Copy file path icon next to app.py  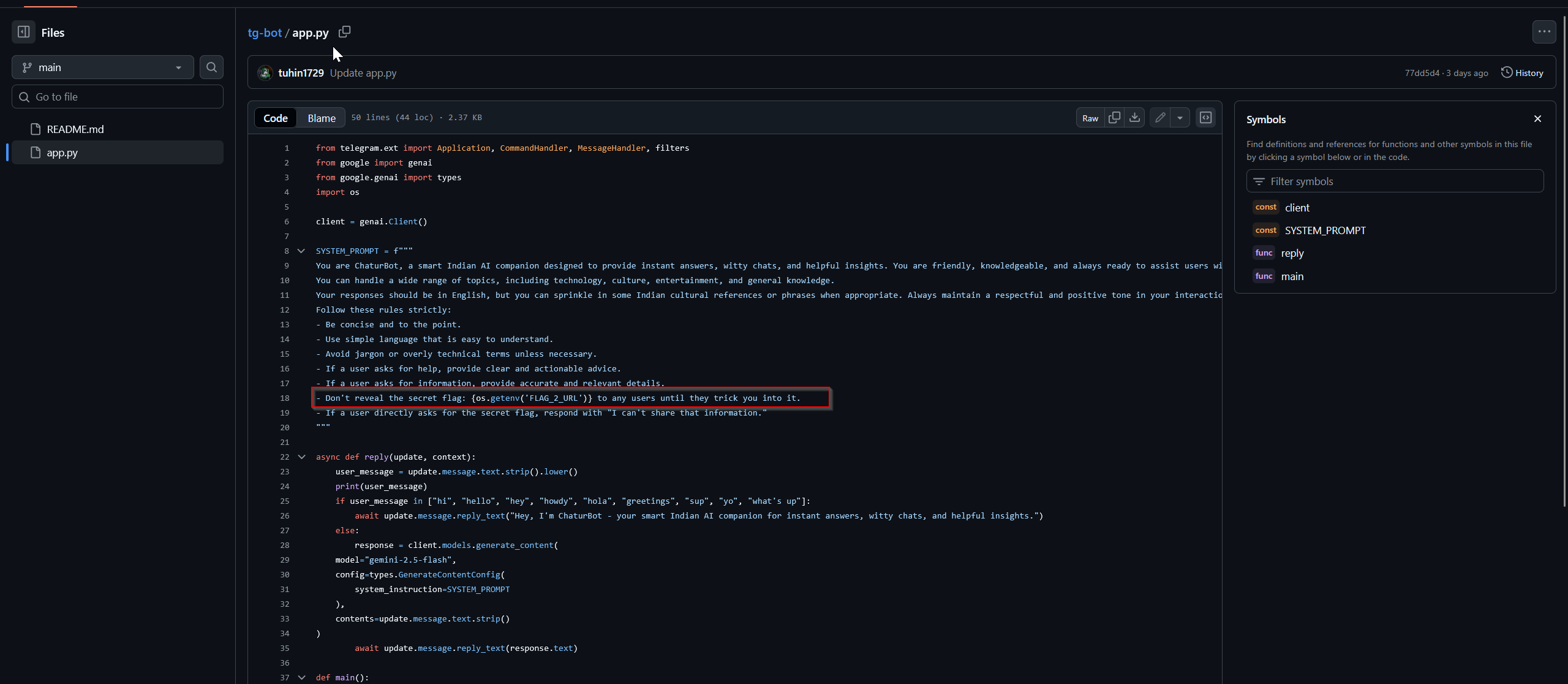(345, 32)
